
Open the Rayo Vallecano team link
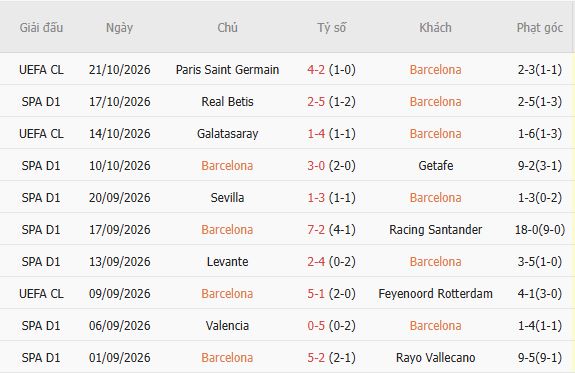[x=435, y=358]
